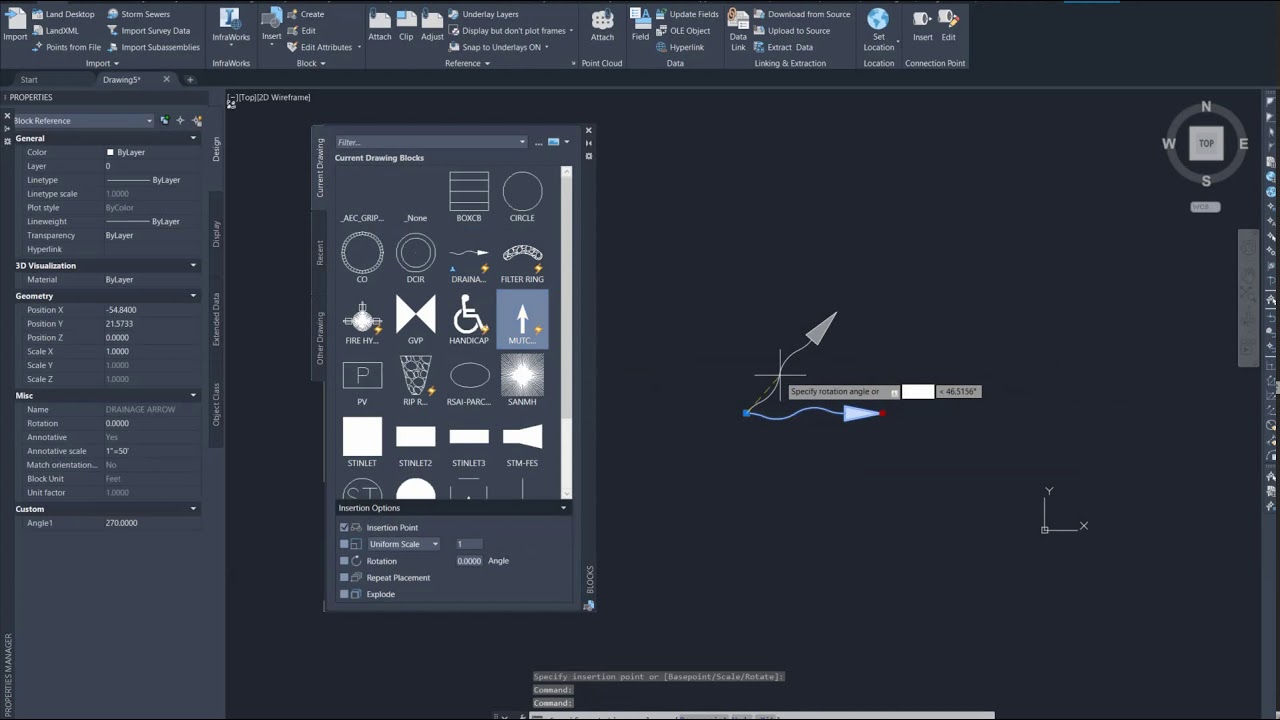This screenshot has width=1280, height=720.
Task: Click 2D Wireframe visual style control
Action: tap(285, 97)
